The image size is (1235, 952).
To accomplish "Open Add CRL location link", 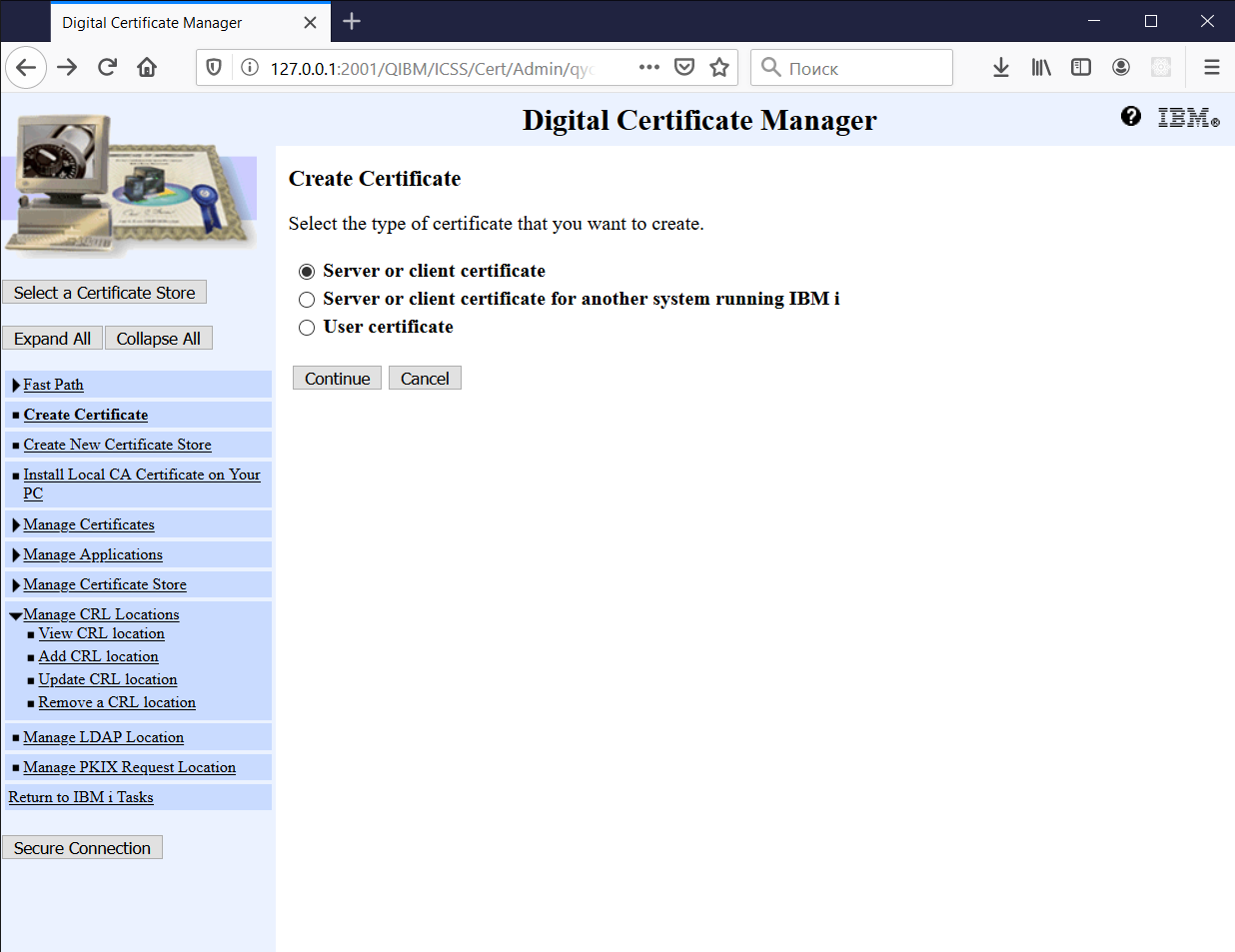I will [x=99, y=656].
